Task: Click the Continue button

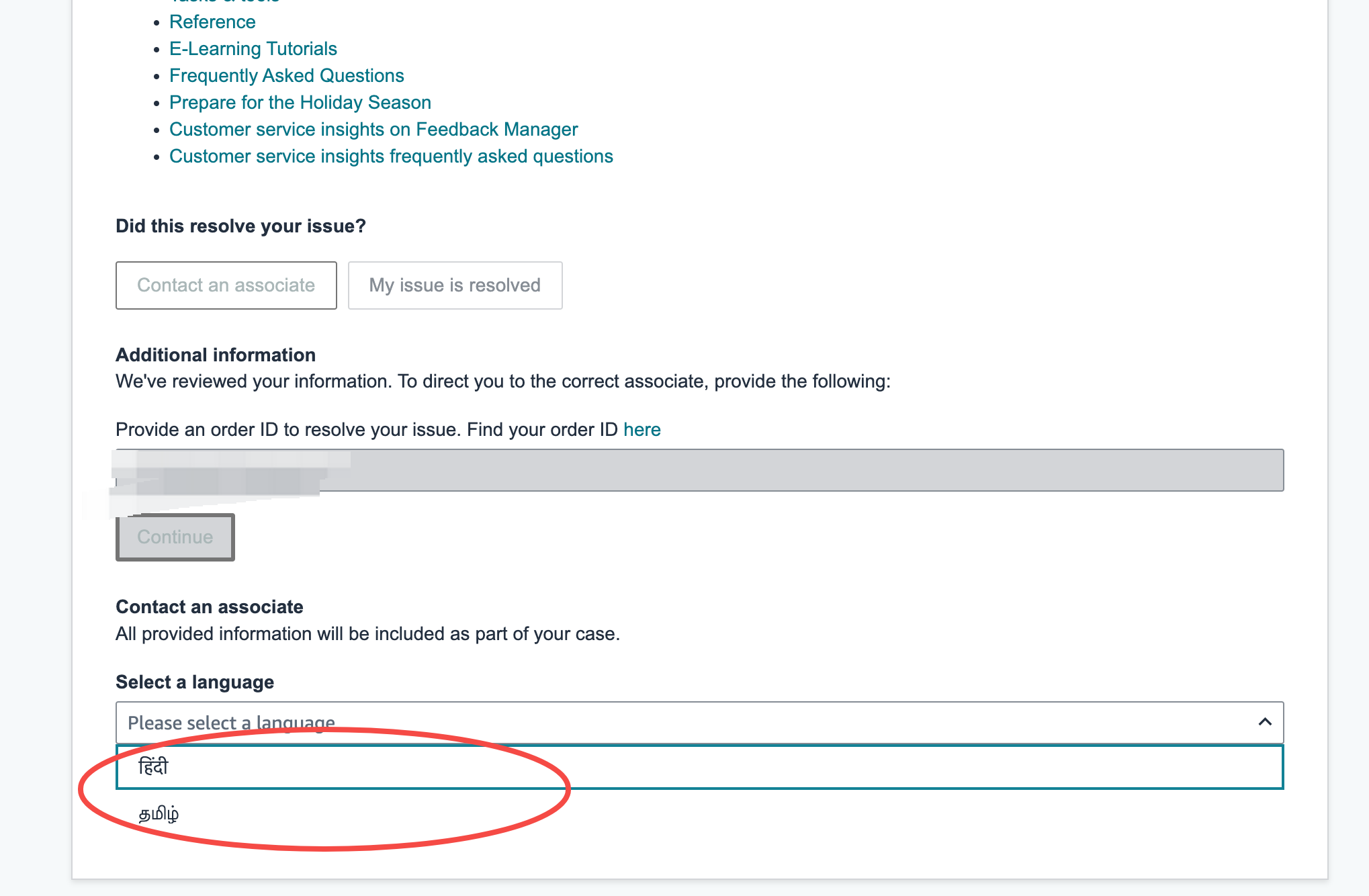Action: click(175, 537)
